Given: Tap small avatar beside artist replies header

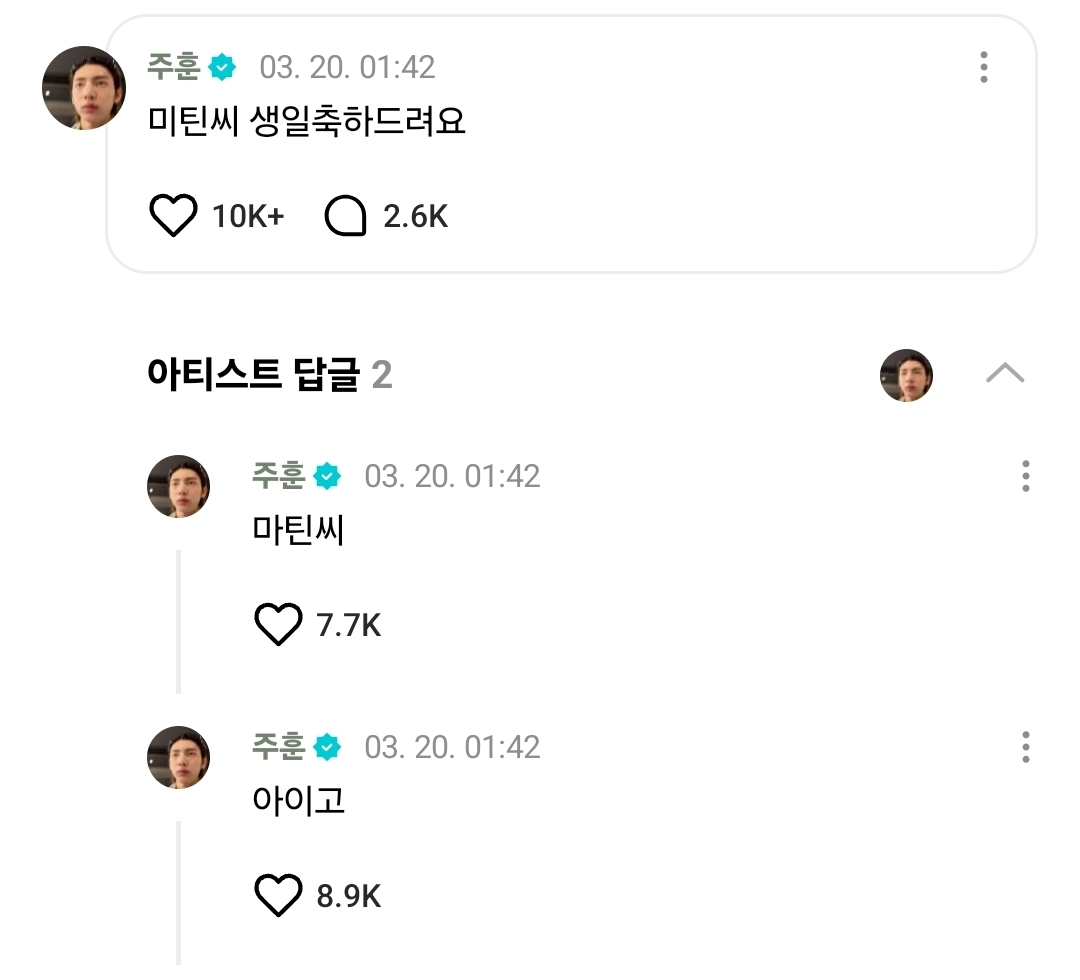Looking at the screenshot, I should tap(906, 375).
